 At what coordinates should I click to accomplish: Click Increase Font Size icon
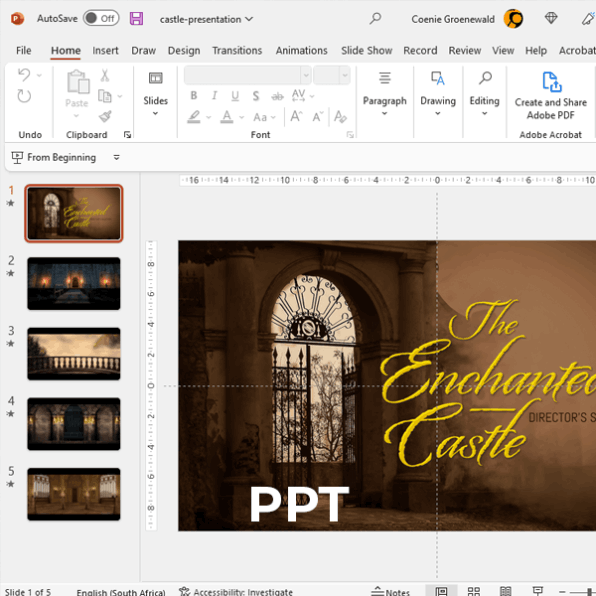tap(296, 116)
